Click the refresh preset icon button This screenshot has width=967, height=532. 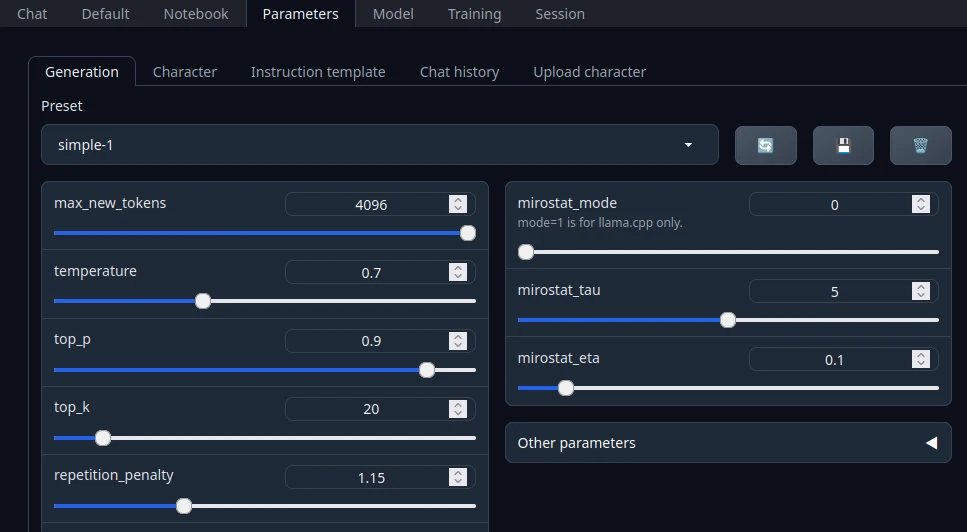(765, 145)
